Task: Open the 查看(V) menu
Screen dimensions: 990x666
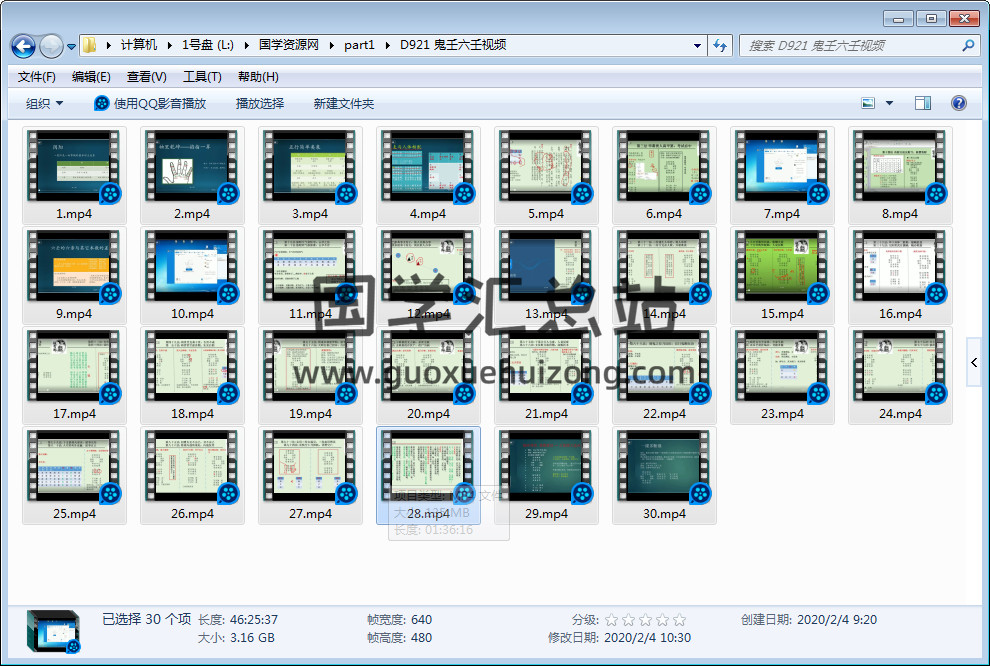Action: 146,76
